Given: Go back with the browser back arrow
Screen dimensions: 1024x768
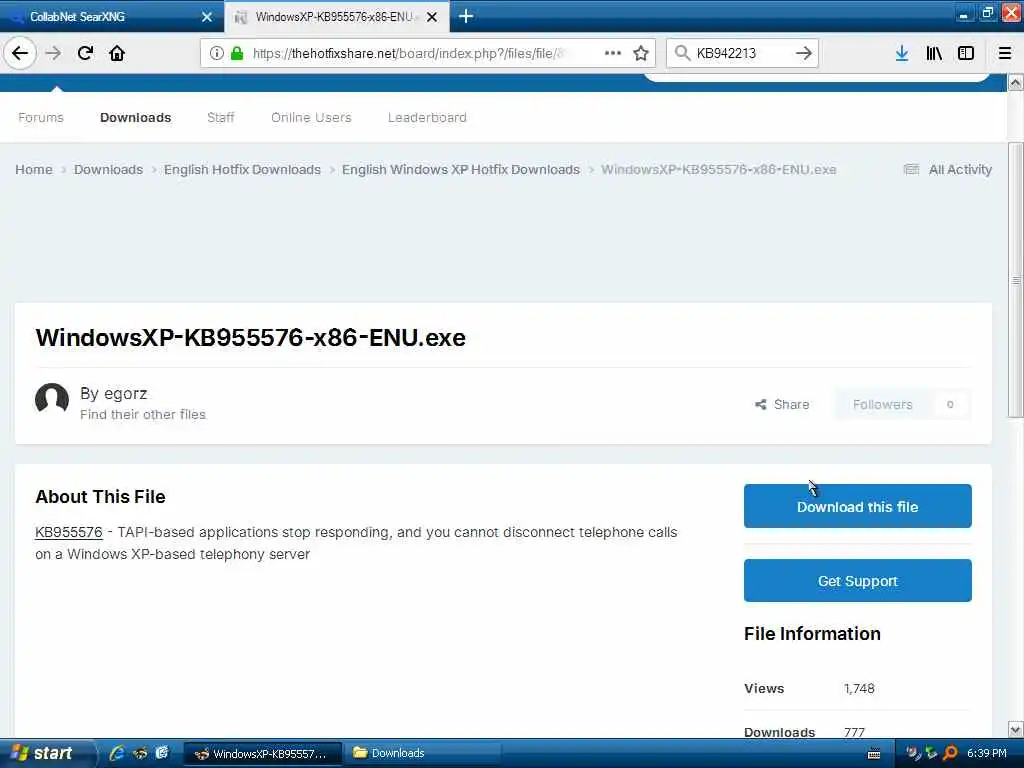Looking at the screenshot, I should point(20,53).
